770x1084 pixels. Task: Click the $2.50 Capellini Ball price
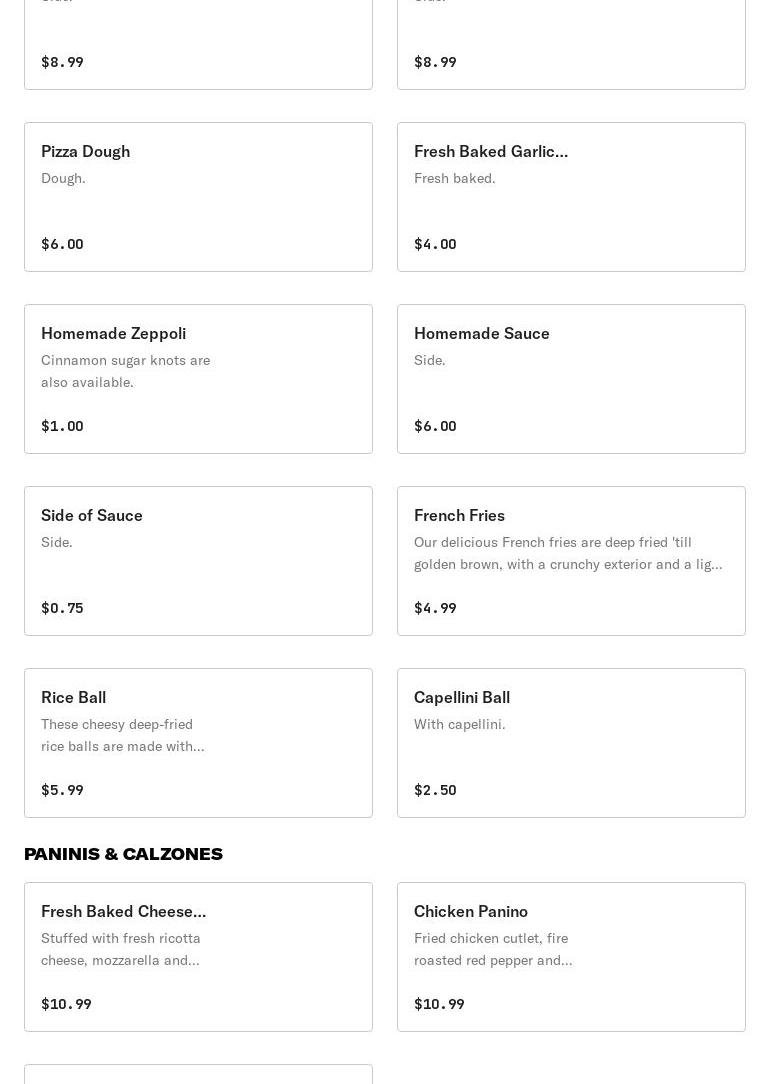coord(435,790)
